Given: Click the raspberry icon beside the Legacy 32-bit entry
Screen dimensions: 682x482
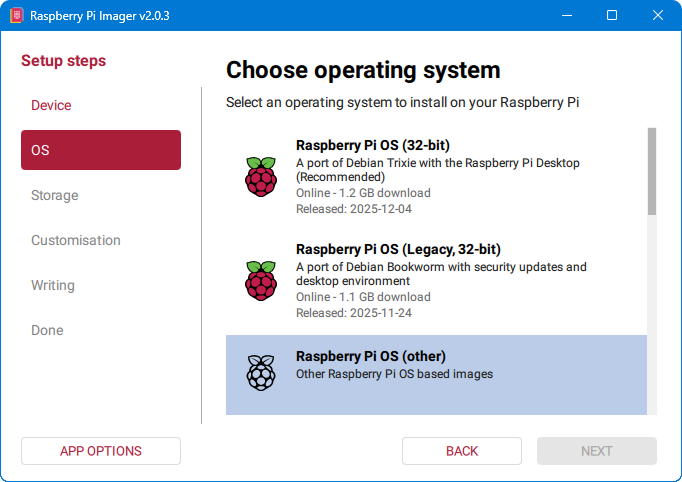Looking at the screenshot, I should click(260, 280).
